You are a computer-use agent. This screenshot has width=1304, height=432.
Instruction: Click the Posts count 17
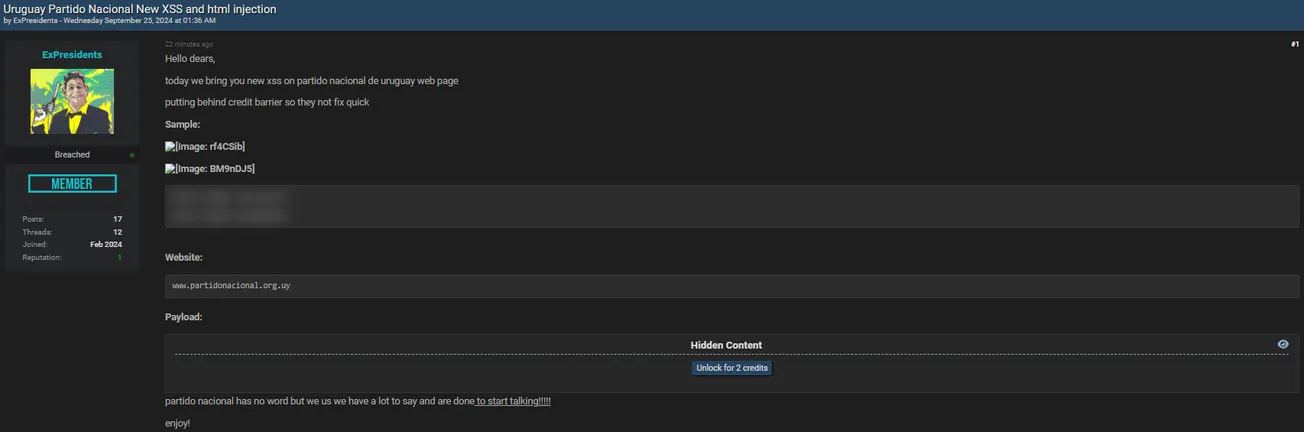[x=117, y=219]
